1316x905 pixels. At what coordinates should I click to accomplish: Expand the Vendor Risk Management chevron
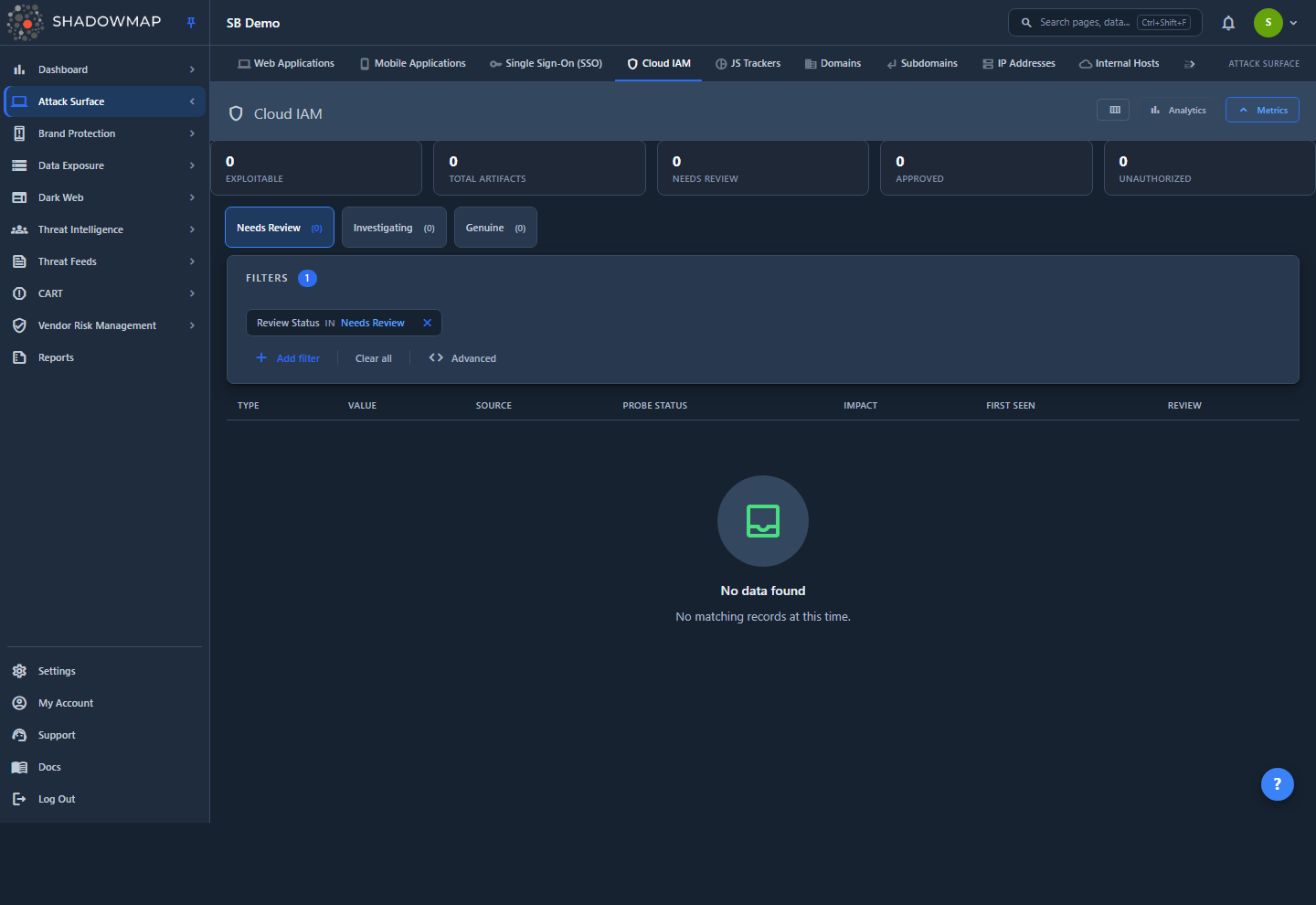(x=192, y=325)
